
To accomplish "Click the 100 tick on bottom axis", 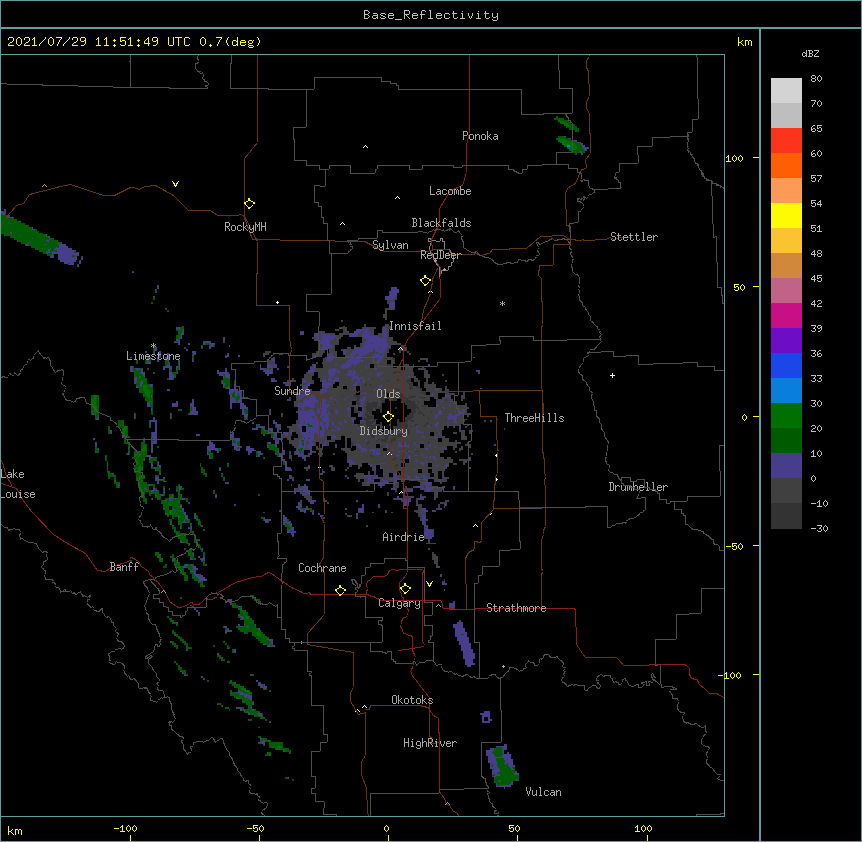I will (x=643, y=828).
